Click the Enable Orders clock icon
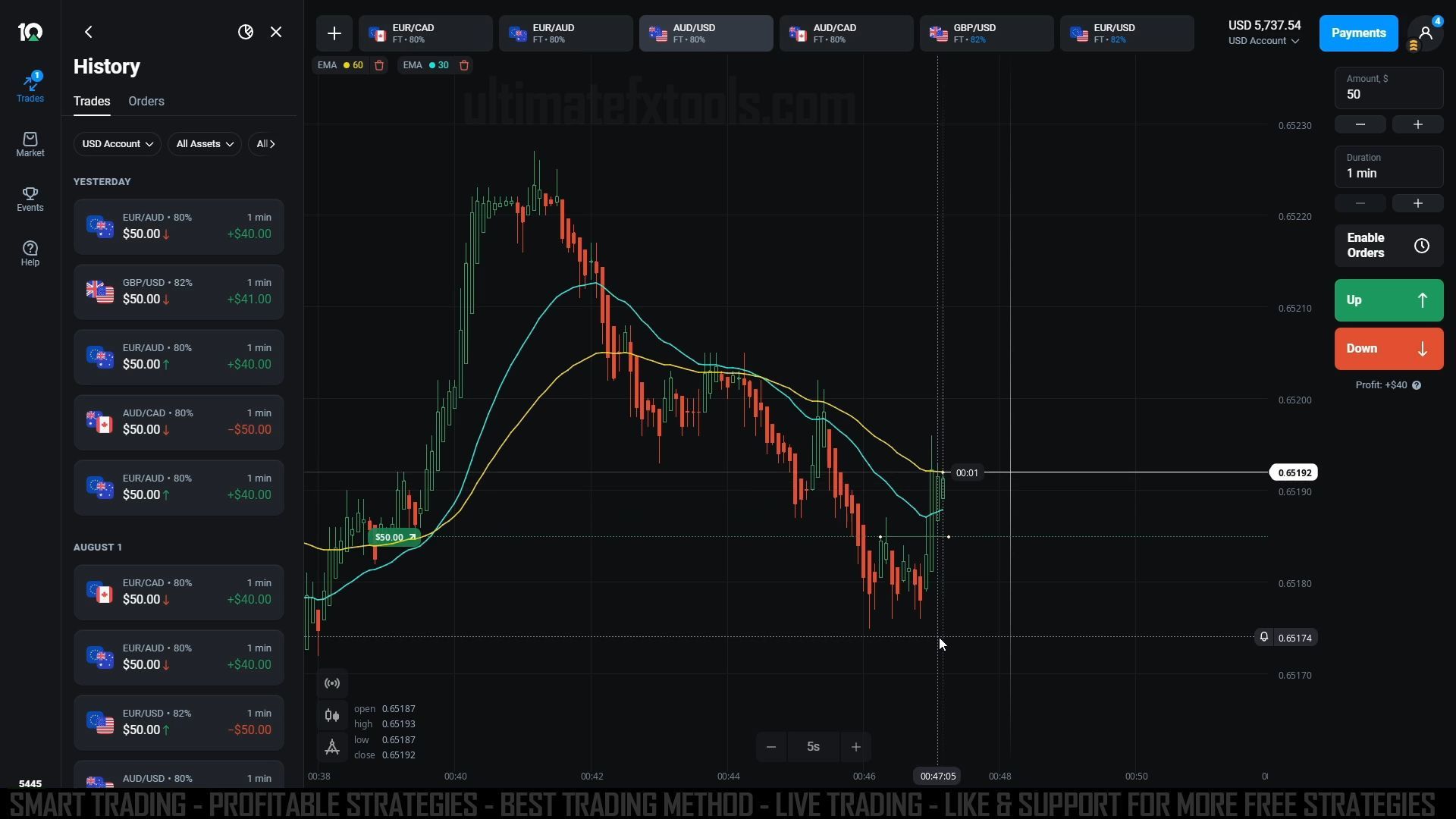1456x819 pixels. 1422,246
